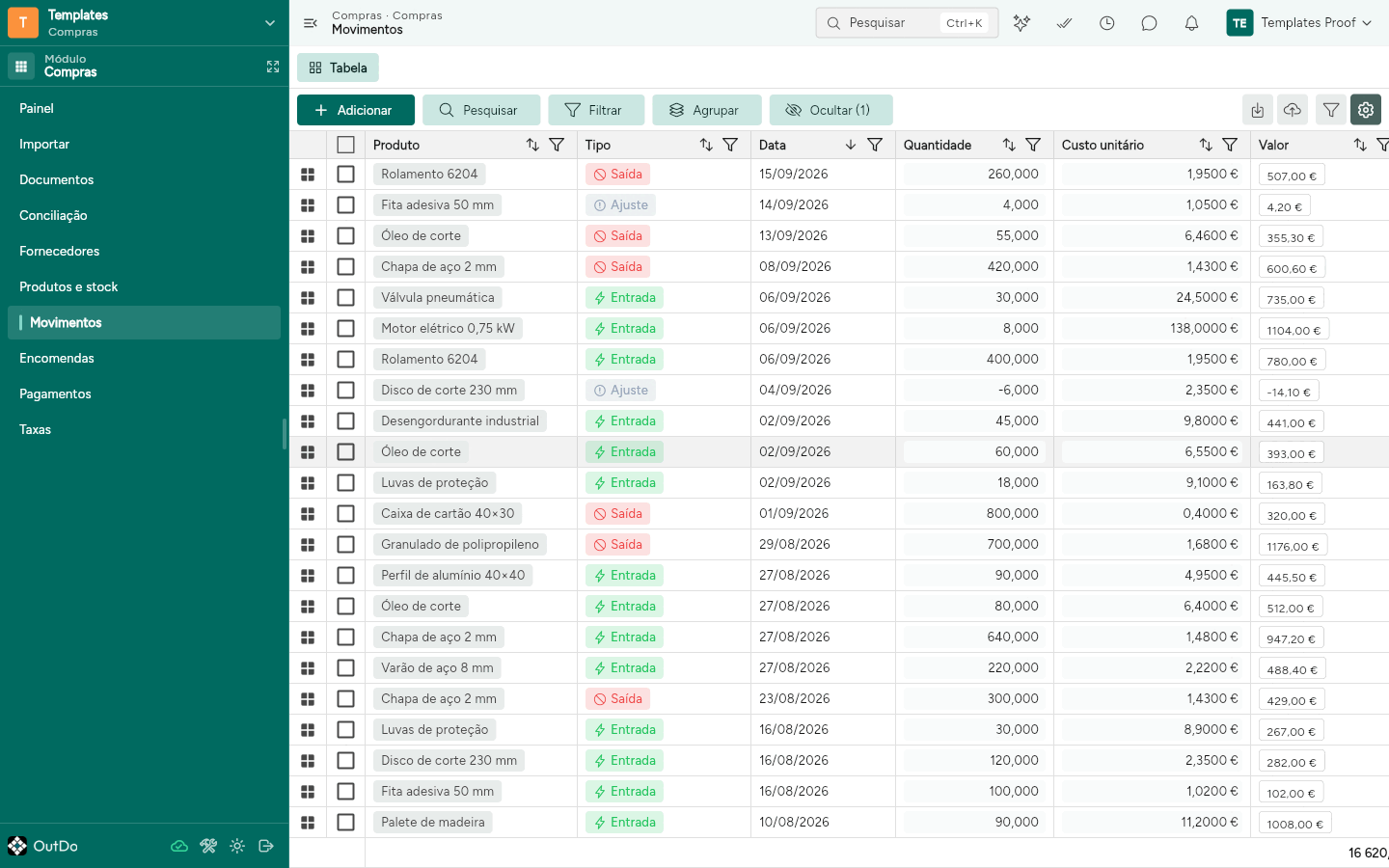Viewport: 1389px width, 868px height.
Task: Check the Granulado de polipropileno row checkbox
Action: (345, 545)
